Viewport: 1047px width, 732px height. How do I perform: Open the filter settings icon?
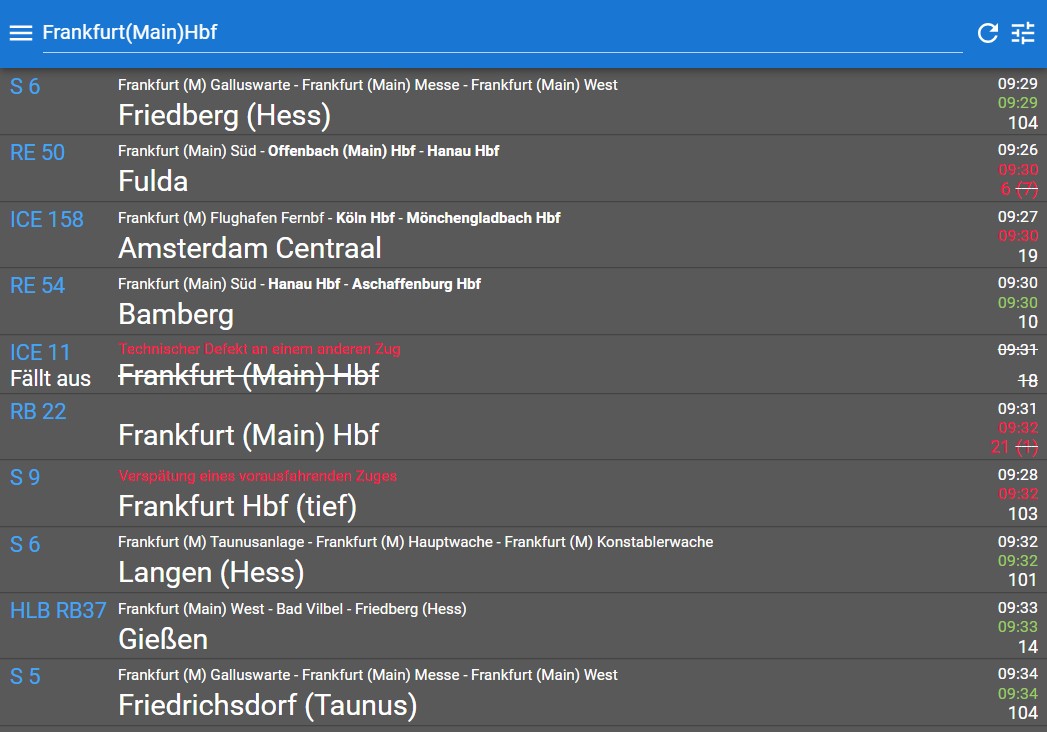pos(1022,33)
